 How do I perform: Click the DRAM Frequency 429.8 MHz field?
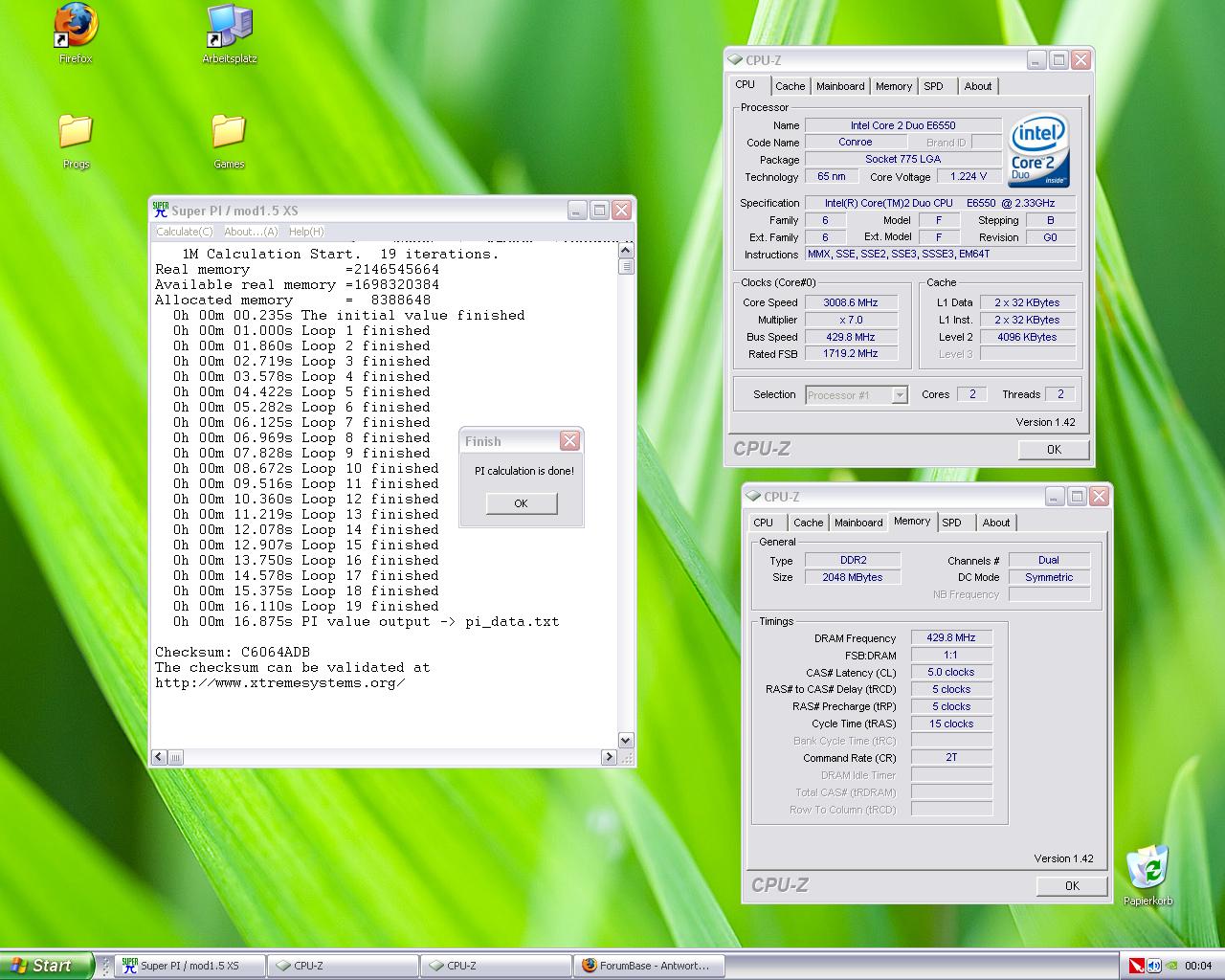click(x=951, y=638)
